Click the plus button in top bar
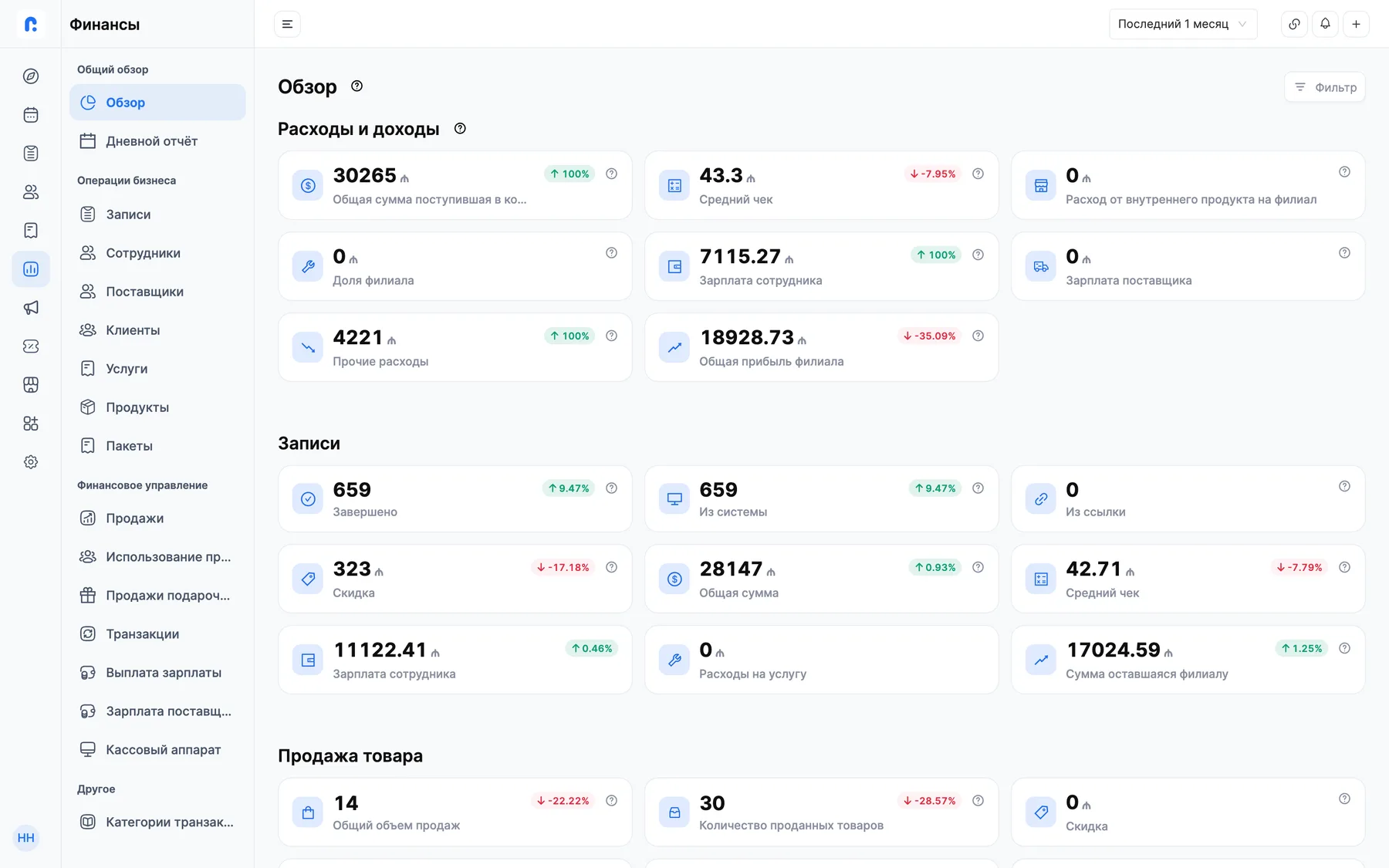Image resolution: width=1389 pixels, height=868 pixels. 1356,24
